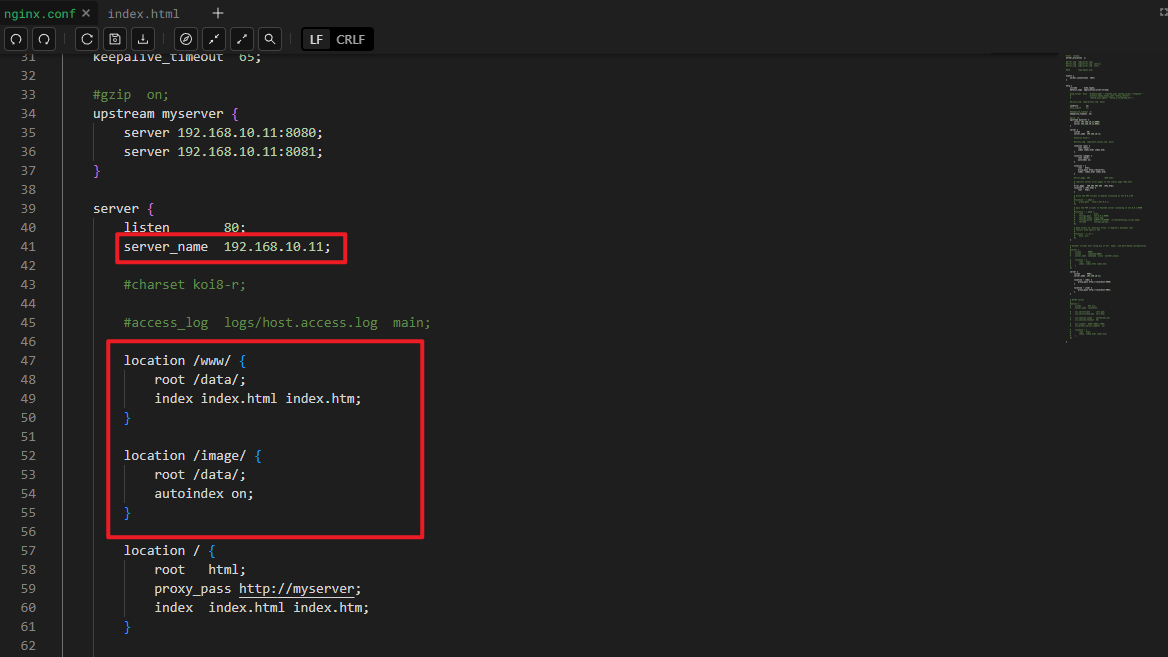Click "server_name" directive text
The image size is (1168, 657).
point(165,247)
